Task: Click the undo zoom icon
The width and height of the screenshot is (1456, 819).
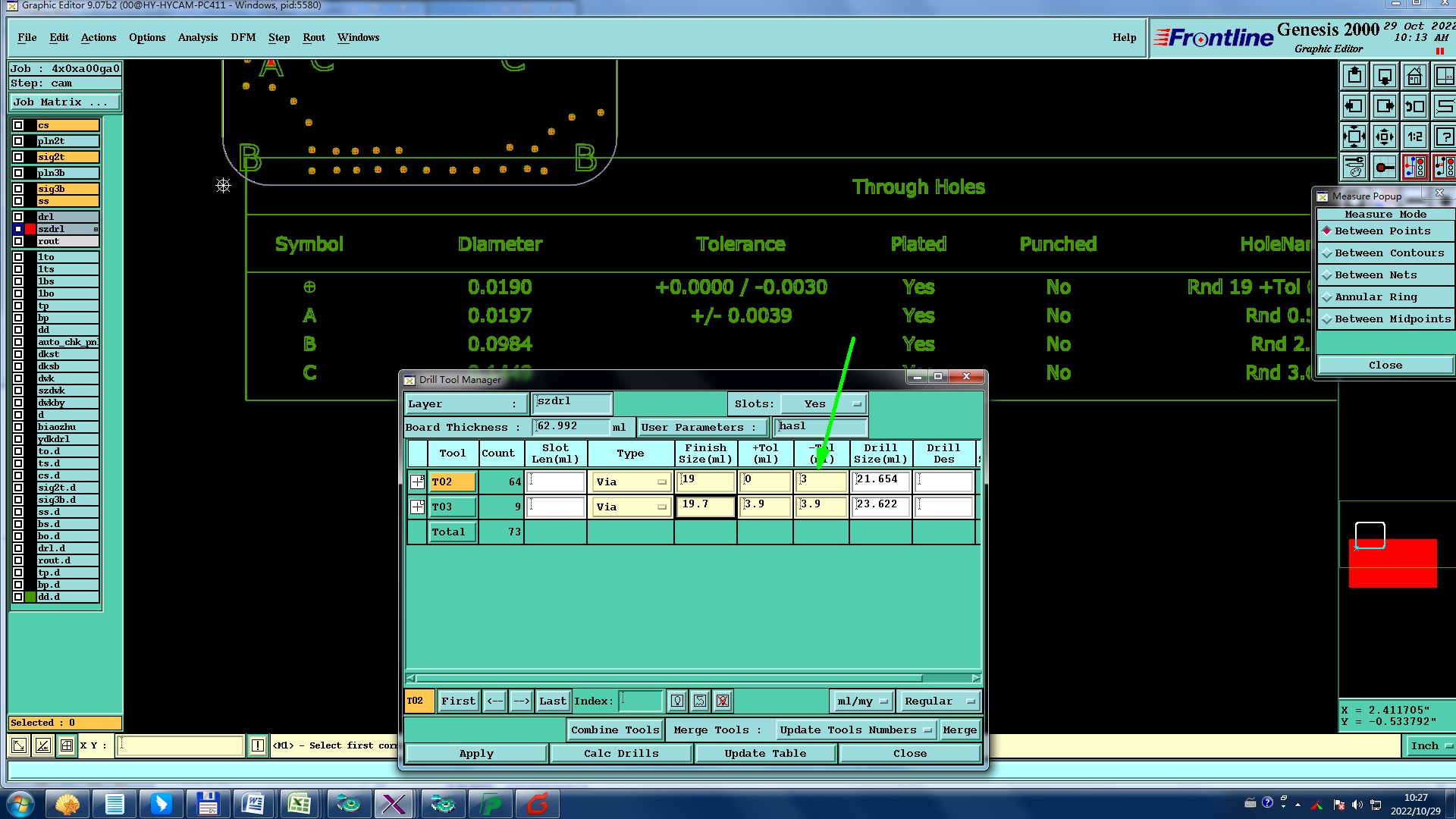Action: click(1414, 107)
